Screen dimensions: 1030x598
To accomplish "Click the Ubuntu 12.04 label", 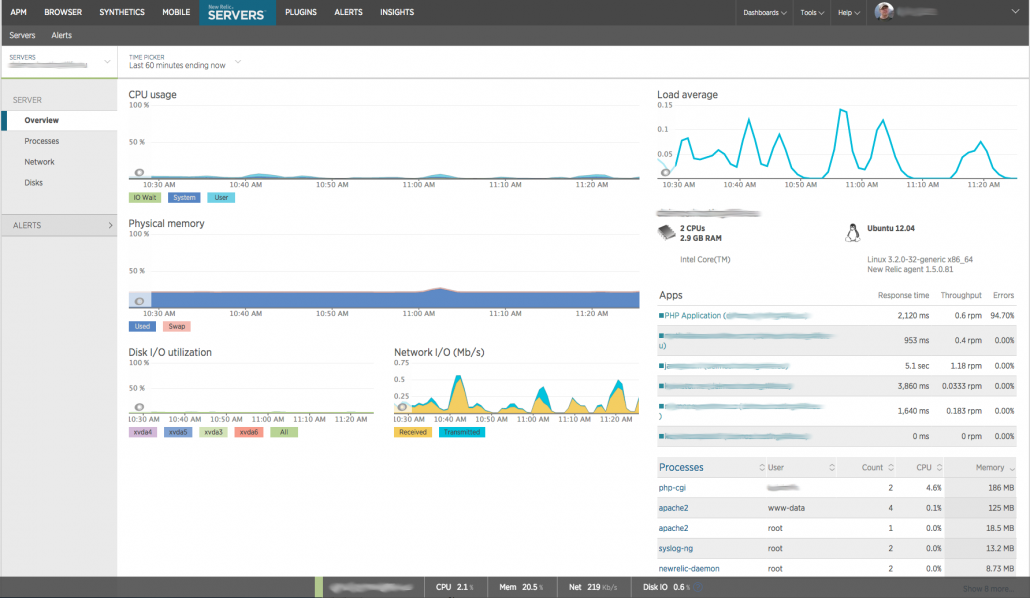I will pyautogui.click(x=891, y=229).
